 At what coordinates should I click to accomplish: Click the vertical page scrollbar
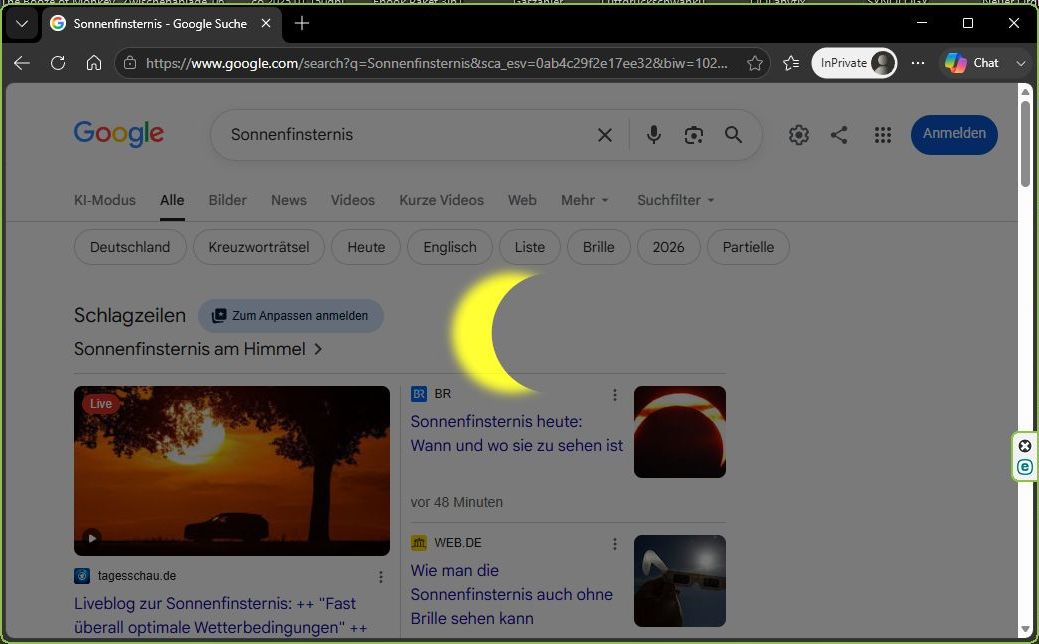tap(1026, 142)
